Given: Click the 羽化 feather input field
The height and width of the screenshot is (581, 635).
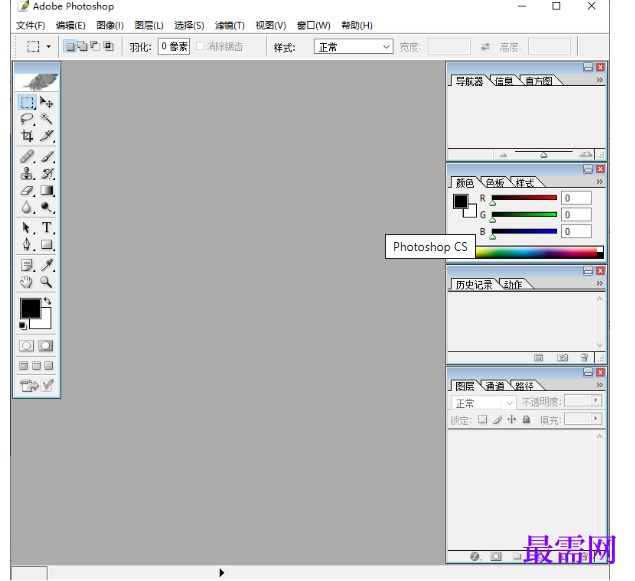Looking at the screenshot, I should [x=173, y=47].
